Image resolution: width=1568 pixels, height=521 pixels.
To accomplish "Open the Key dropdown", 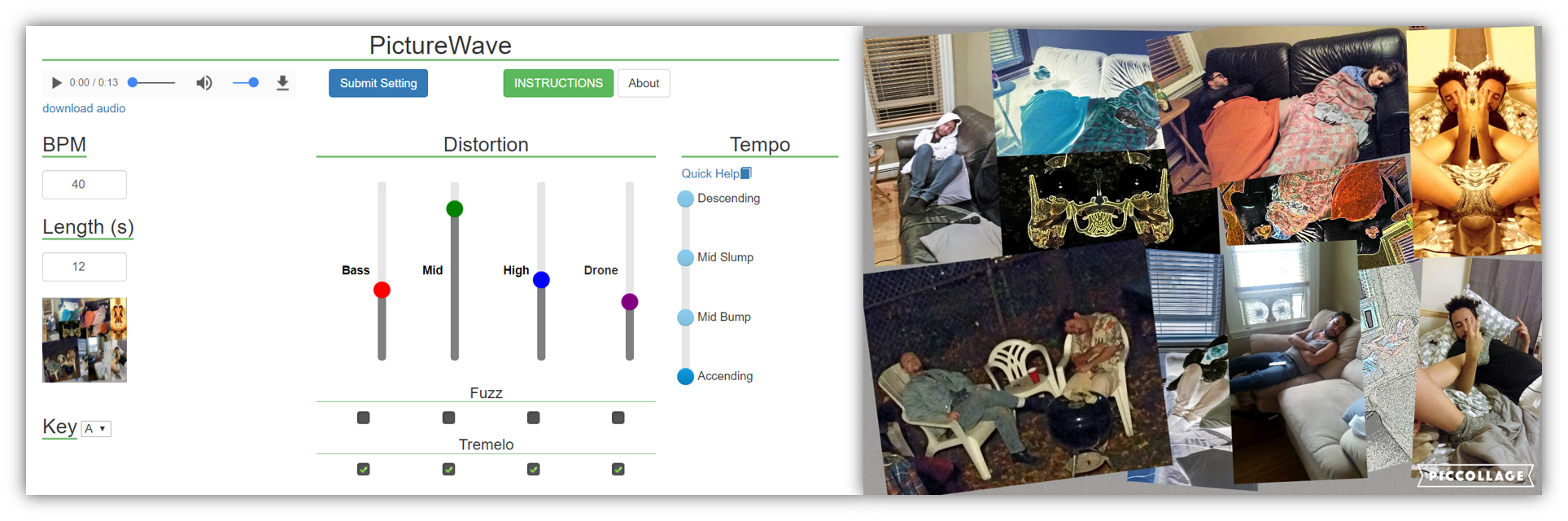I will coord(96,429).
